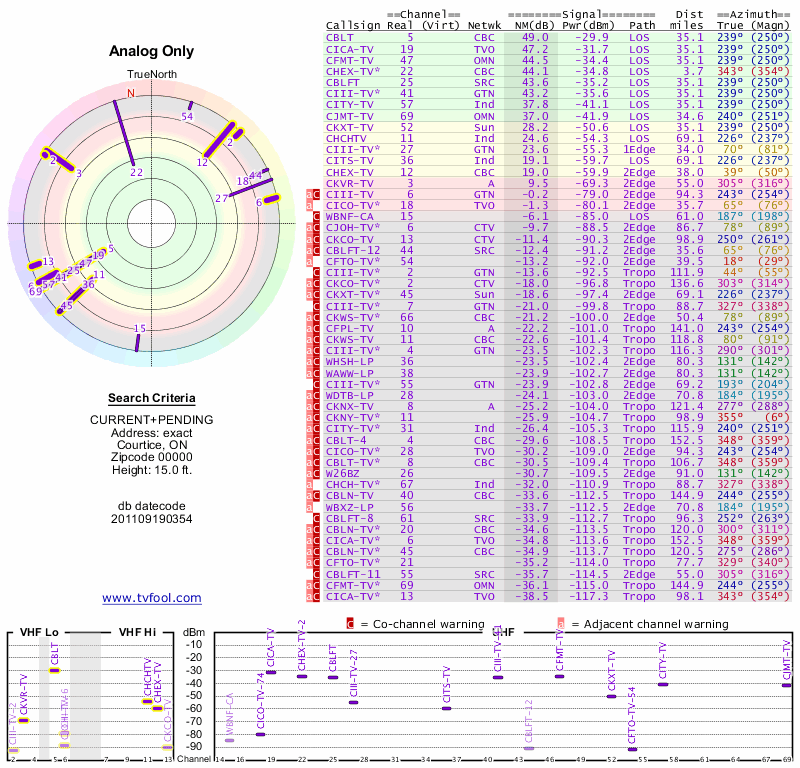Select the CBLFT callsign on channel 25
The height and width of the screenshot is (768, 800).
click(x=343, y=82)
